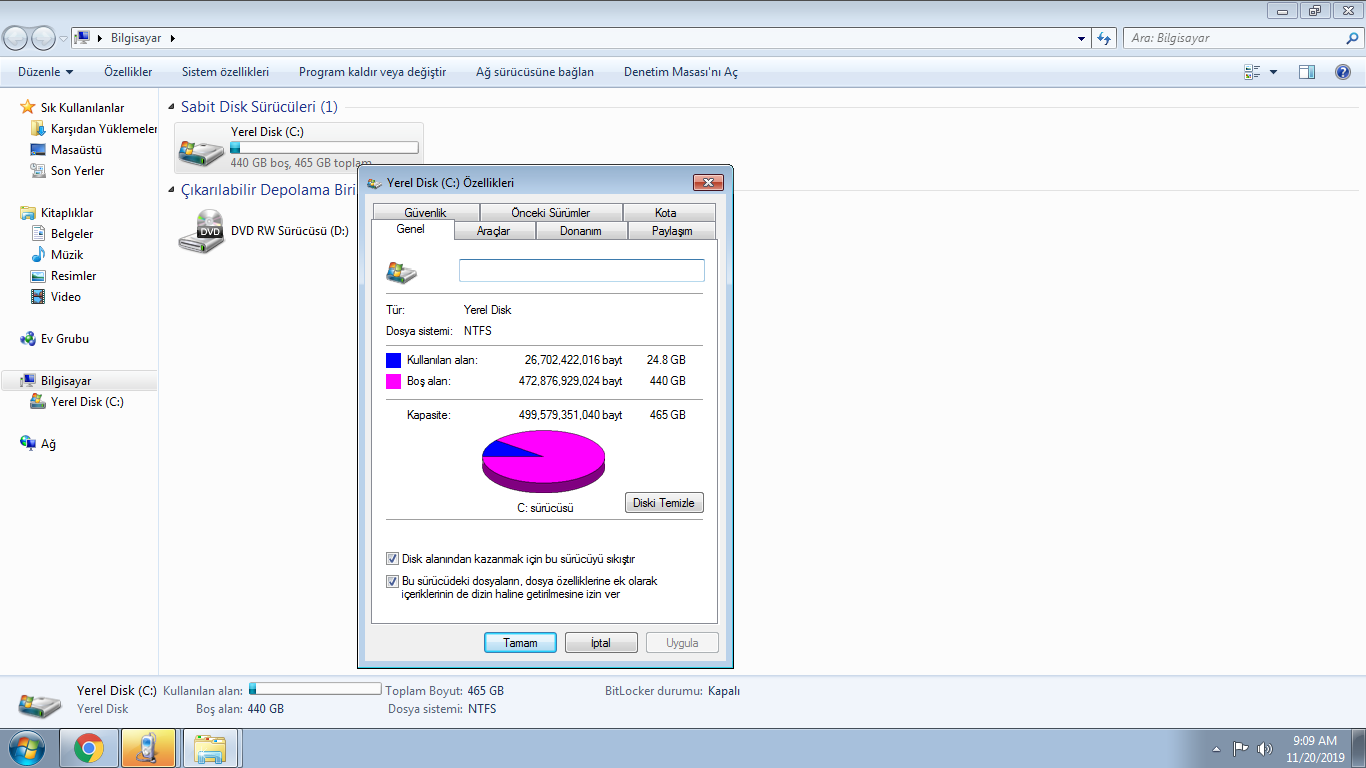The height and width of the screenshot is (768, 1366).
Task: Click the drive icon in the Genel tab
Action: pos(402,272)
